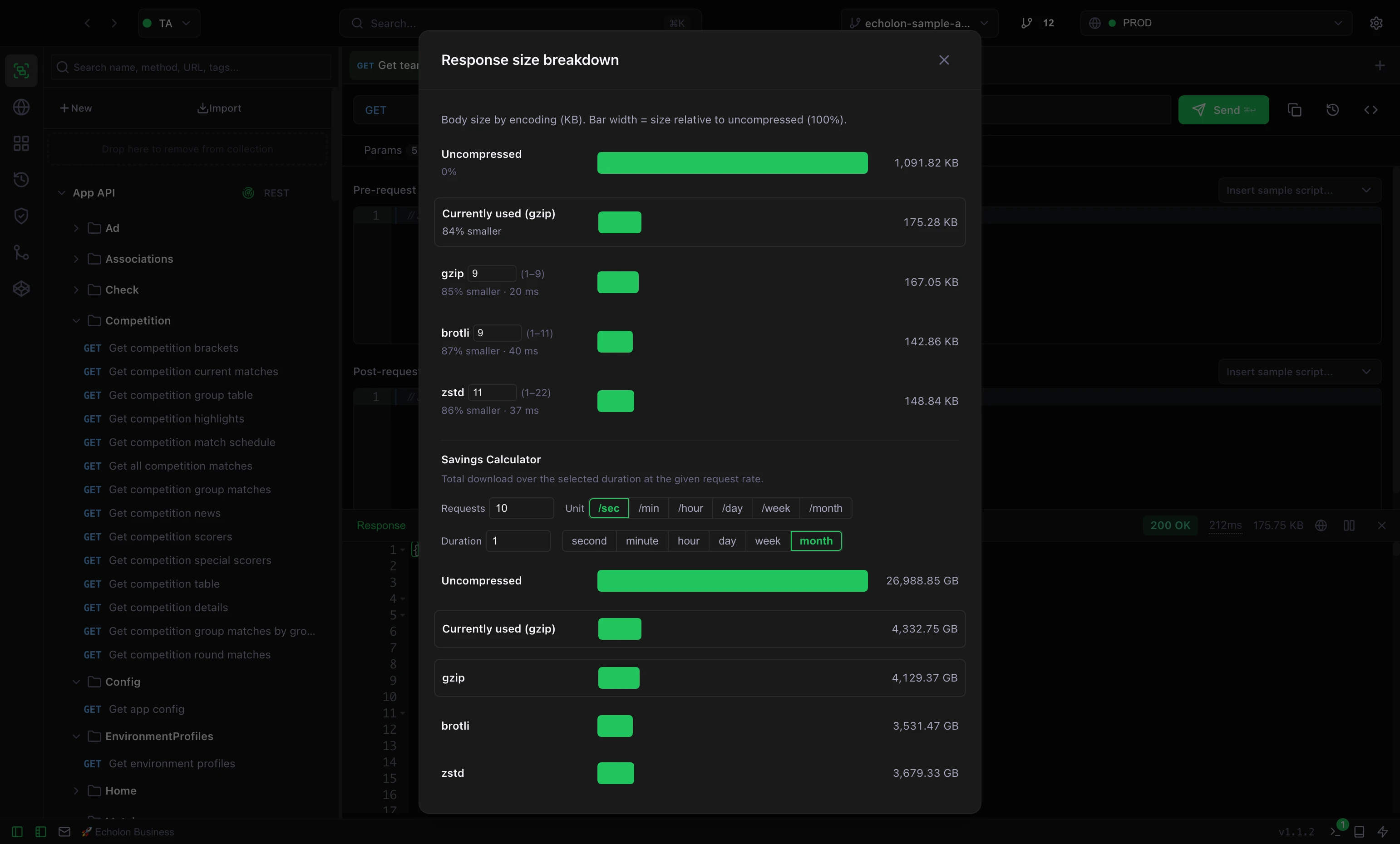Open the cube package panel in the sidebar

21,288
